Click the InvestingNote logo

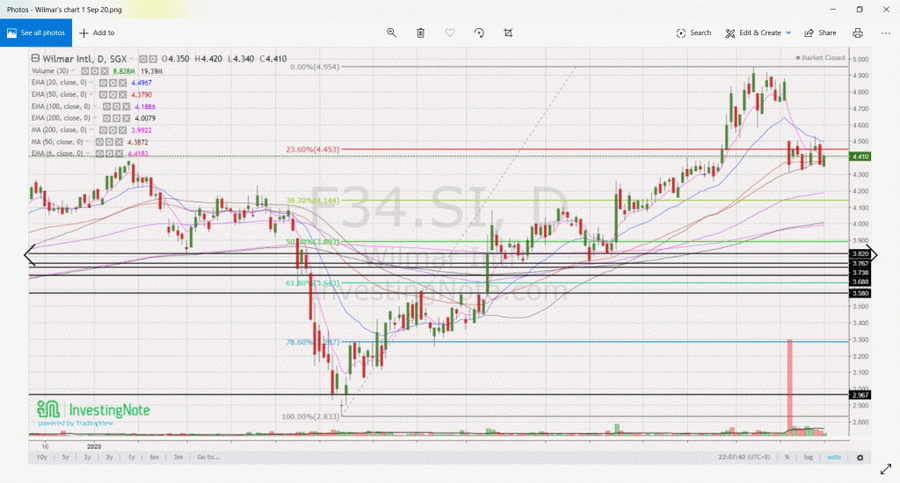coord(94,411)
